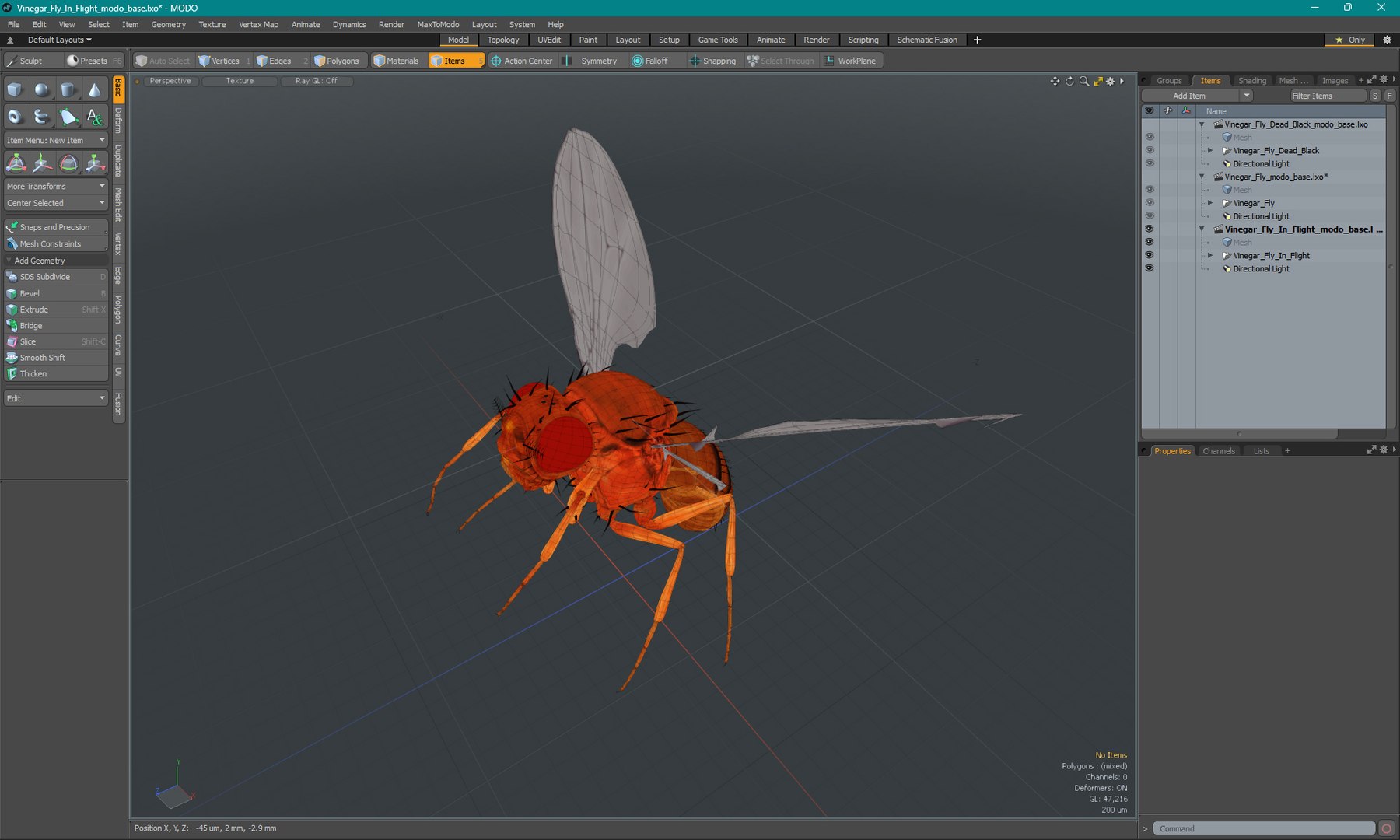Toggle visibility of last Directional Light
The image size is (1400, 840).
click(x=1149, y=268)
